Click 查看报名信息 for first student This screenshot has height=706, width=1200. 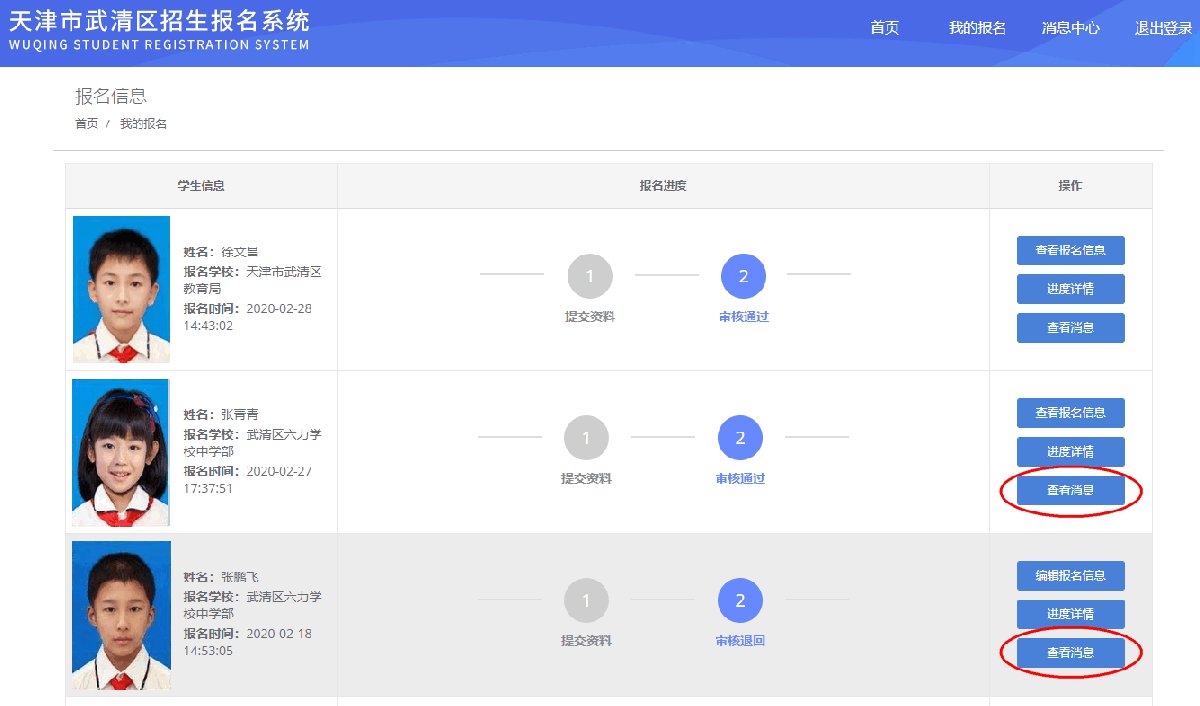point(1070,250)
